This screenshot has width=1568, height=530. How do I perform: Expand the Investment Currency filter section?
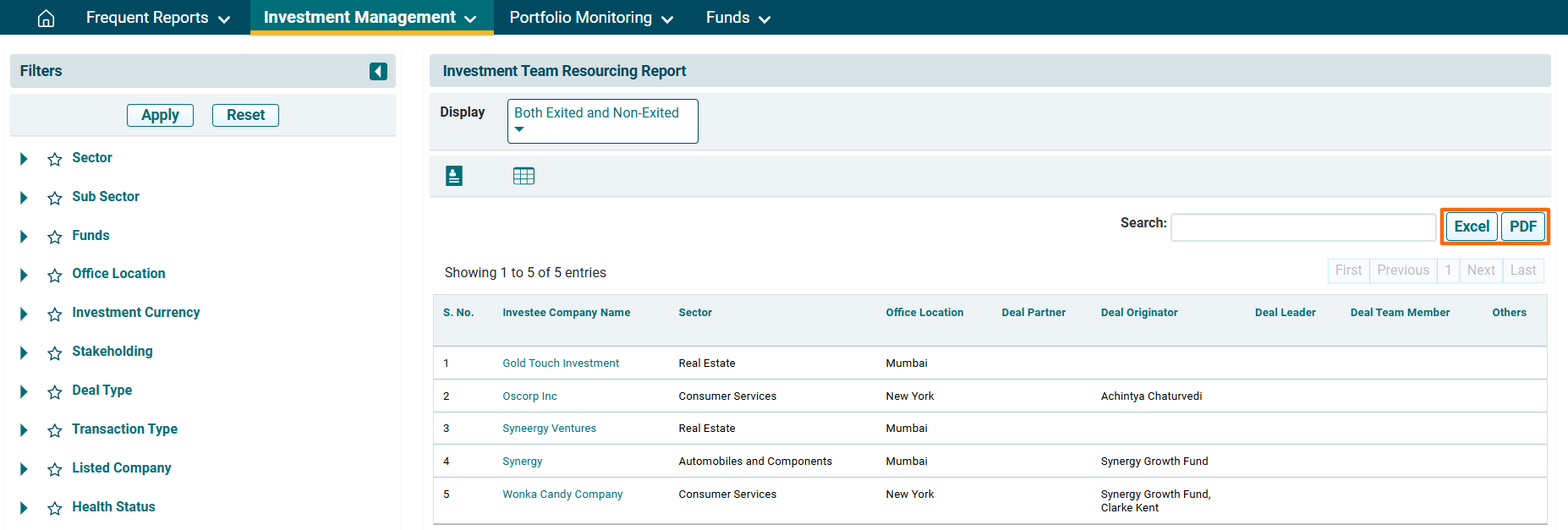pos(24,314)
